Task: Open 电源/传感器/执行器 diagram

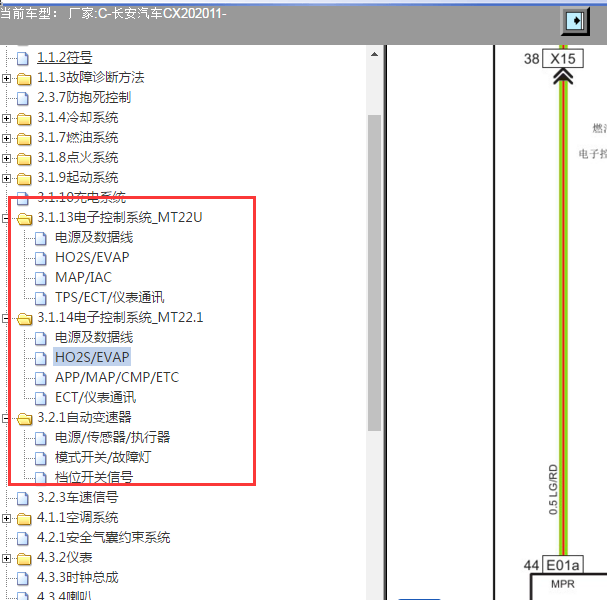Action: (113, 437)
